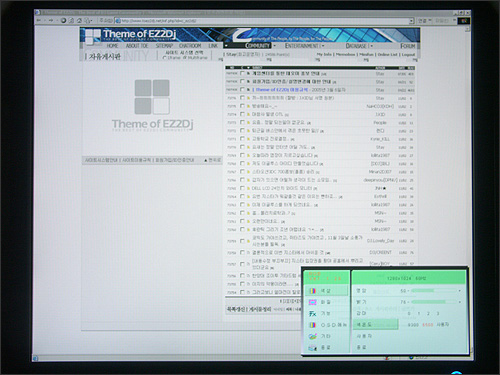
Task: Select the 화질 picture quality OSD icon
Action: click(312, 302)
